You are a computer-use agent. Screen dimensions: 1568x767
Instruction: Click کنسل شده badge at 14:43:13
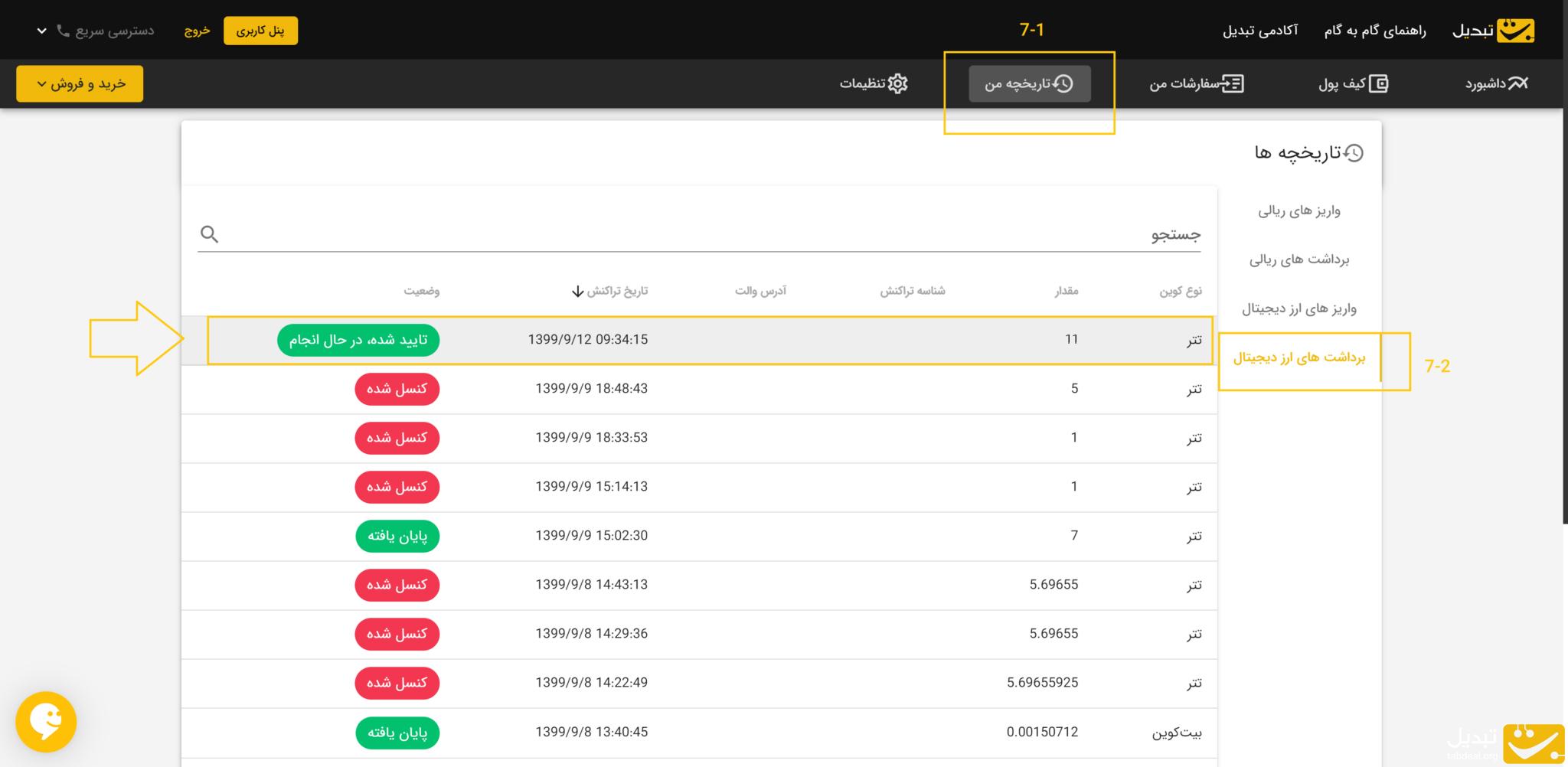coord(397,585)
